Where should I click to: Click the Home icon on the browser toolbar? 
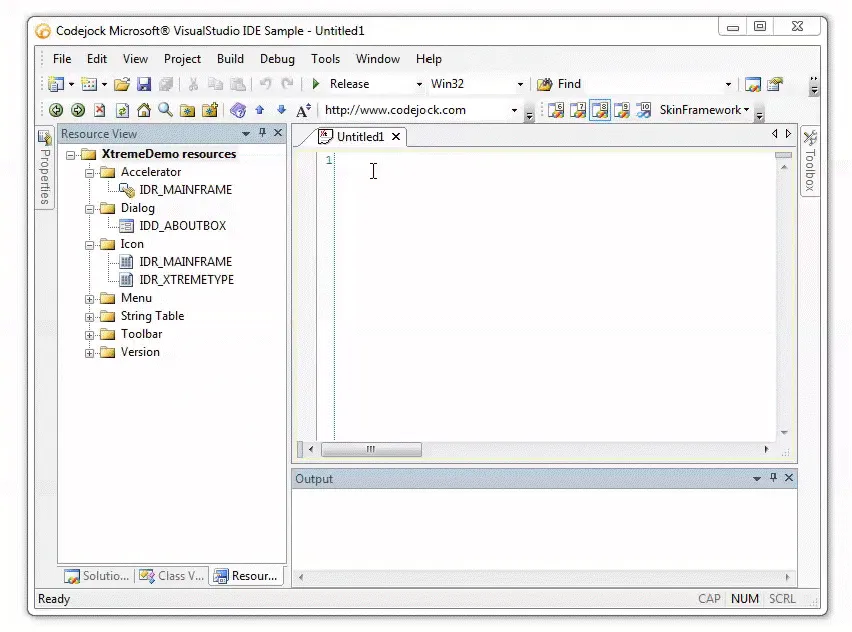pyautogui.click(x=142, y=110)
